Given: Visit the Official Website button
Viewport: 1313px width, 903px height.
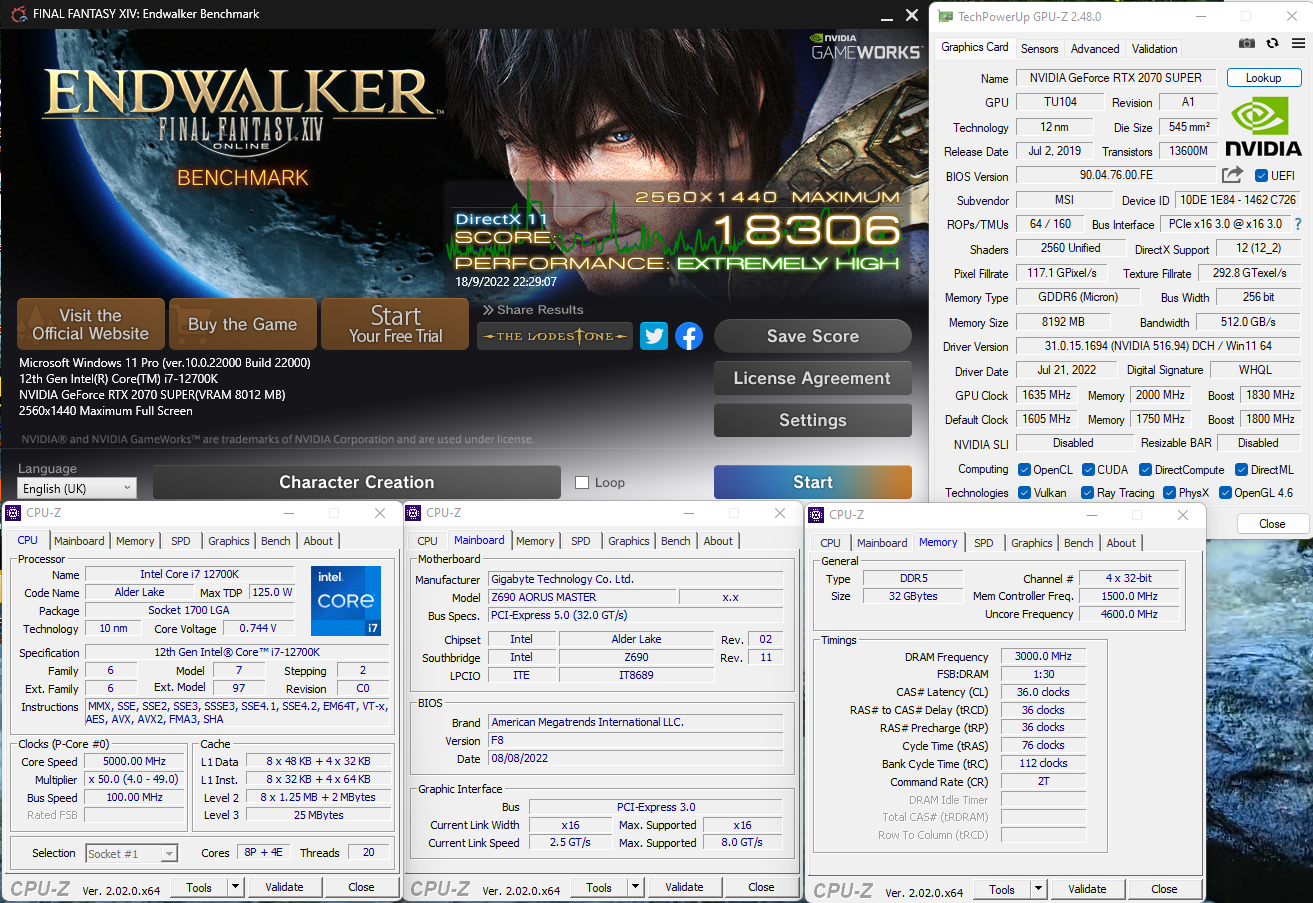Looking at the screenshot, I should click(91, 324).
